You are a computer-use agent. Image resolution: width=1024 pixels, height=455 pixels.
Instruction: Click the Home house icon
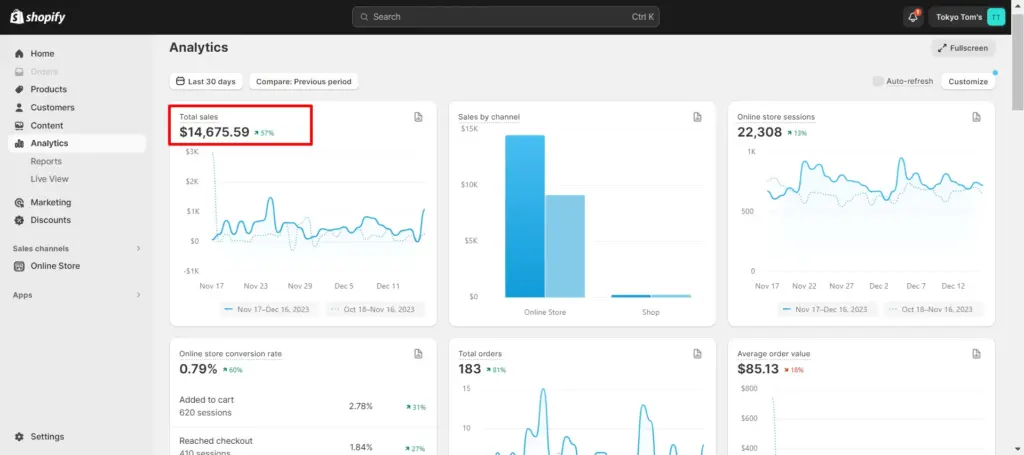pyautogui.click(x=19, y=54)
